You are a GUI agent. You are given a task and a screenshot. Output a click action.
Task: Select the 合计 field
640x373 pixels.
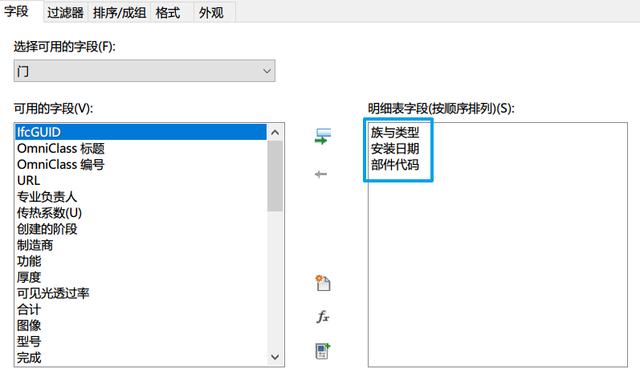click(x=141, y=309)
